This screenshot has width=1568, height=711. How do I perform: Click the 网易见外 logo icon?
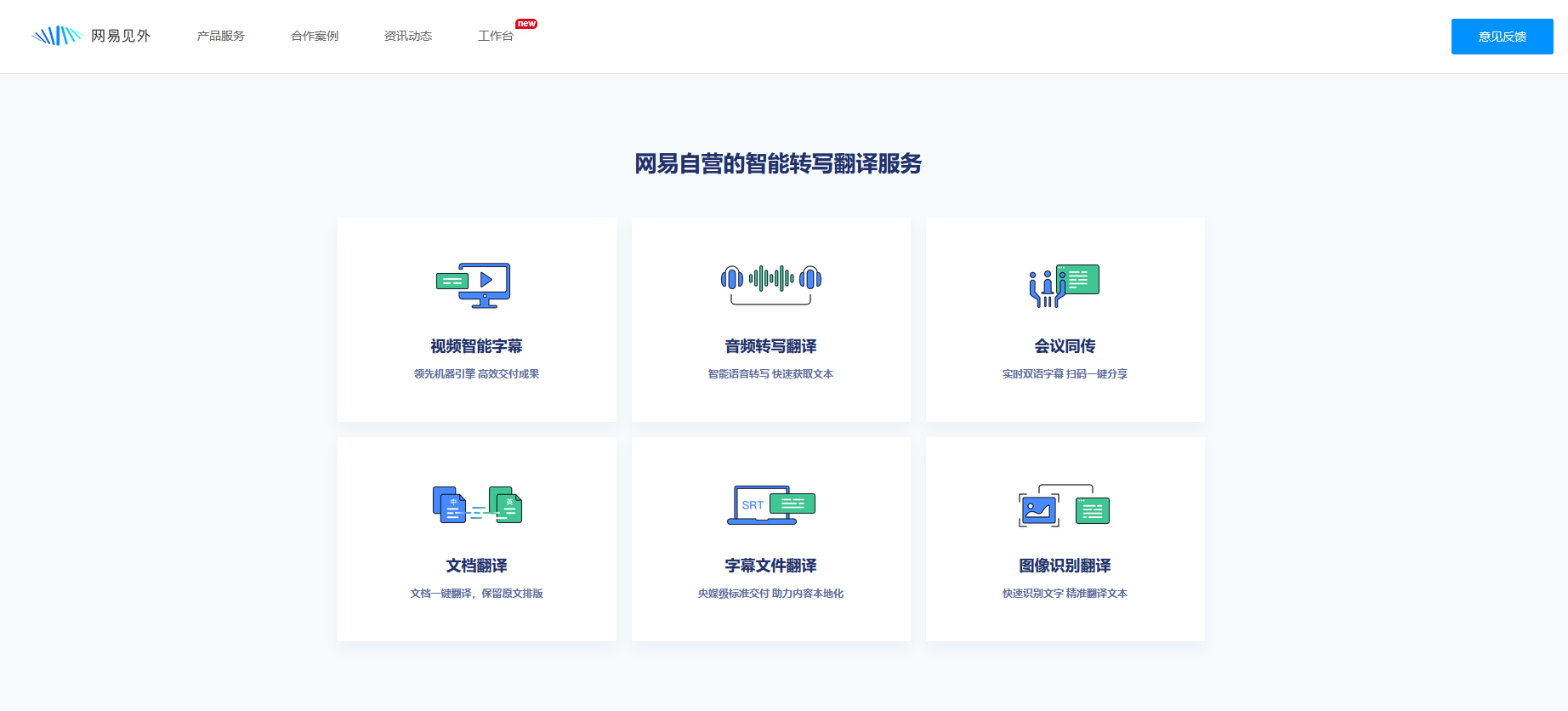[x=57, y=36]
